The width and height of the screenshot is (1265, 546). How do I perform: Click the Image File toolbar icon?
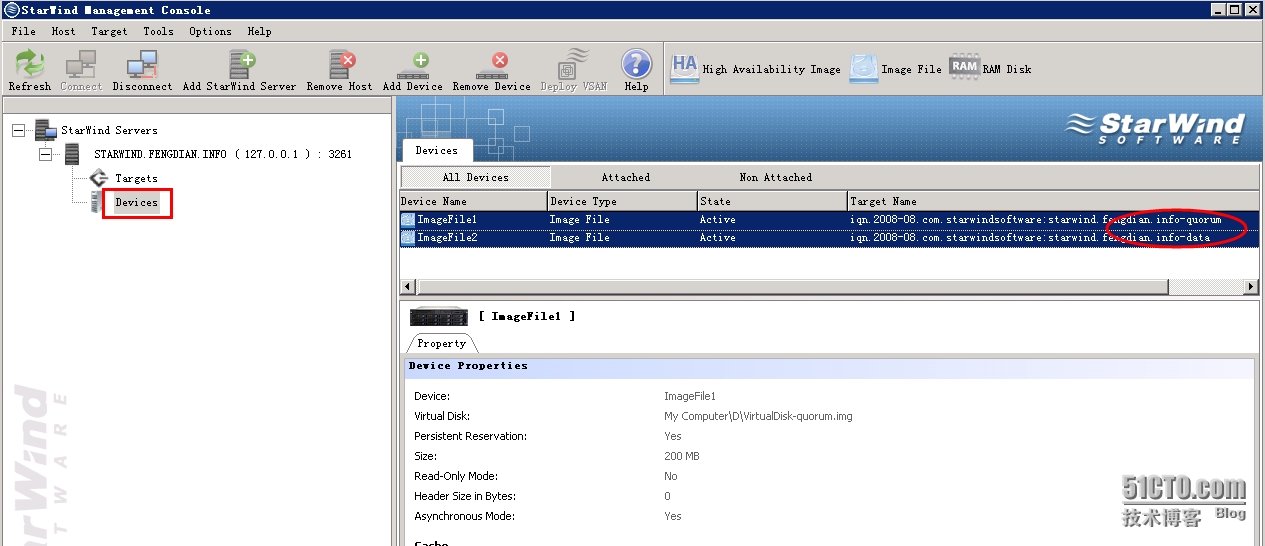(x=864, y=68)
